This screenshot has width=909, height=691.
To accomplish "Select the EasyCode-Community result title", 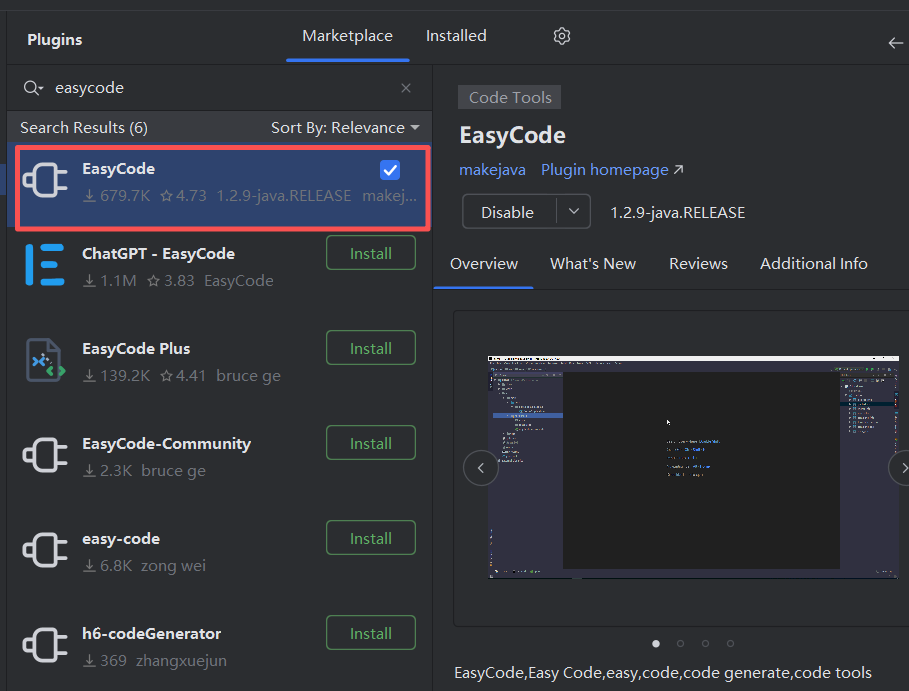I will (166, 444).
